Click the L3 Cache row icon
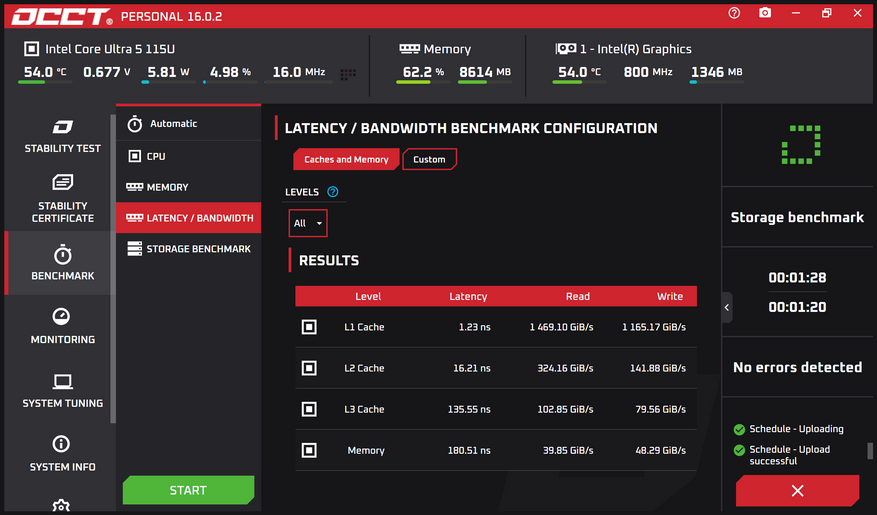This screenshot has height=515, width=877. tap(309, 409)
